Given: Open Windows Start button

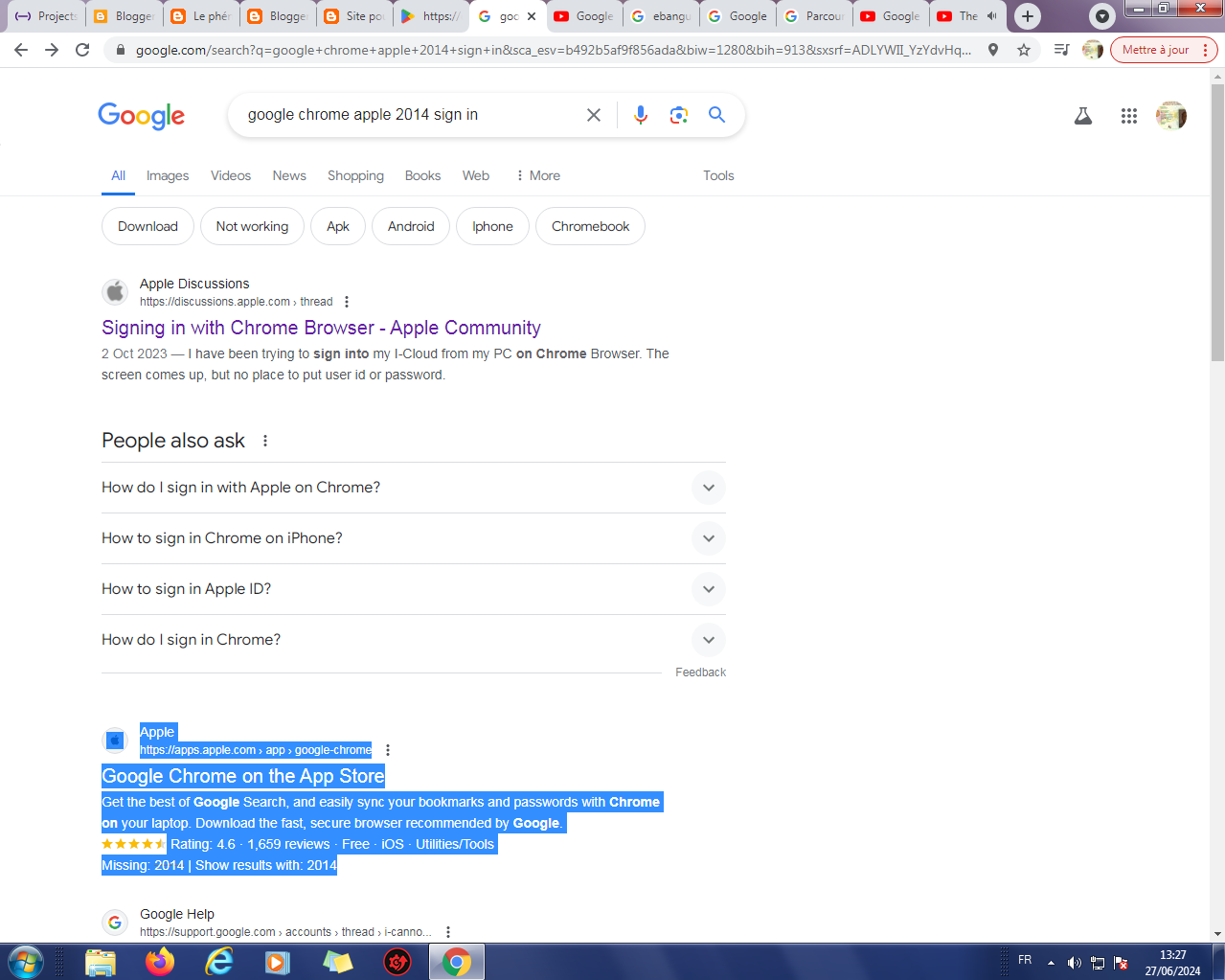Looking at the screenshot, I should click(x=26, y=961).
